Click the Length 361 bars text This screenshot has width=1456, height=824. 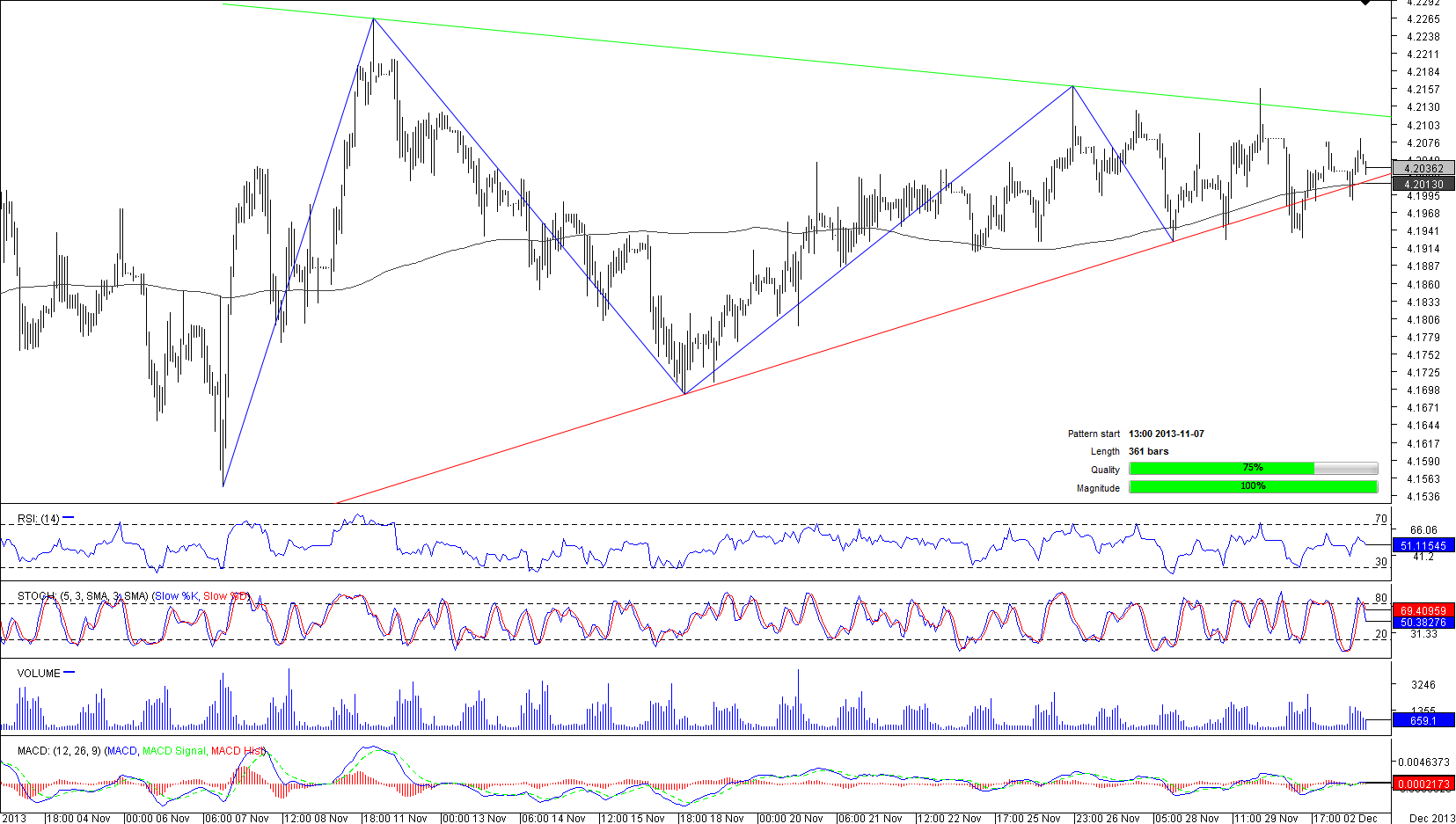click(x=1148, y=451)
